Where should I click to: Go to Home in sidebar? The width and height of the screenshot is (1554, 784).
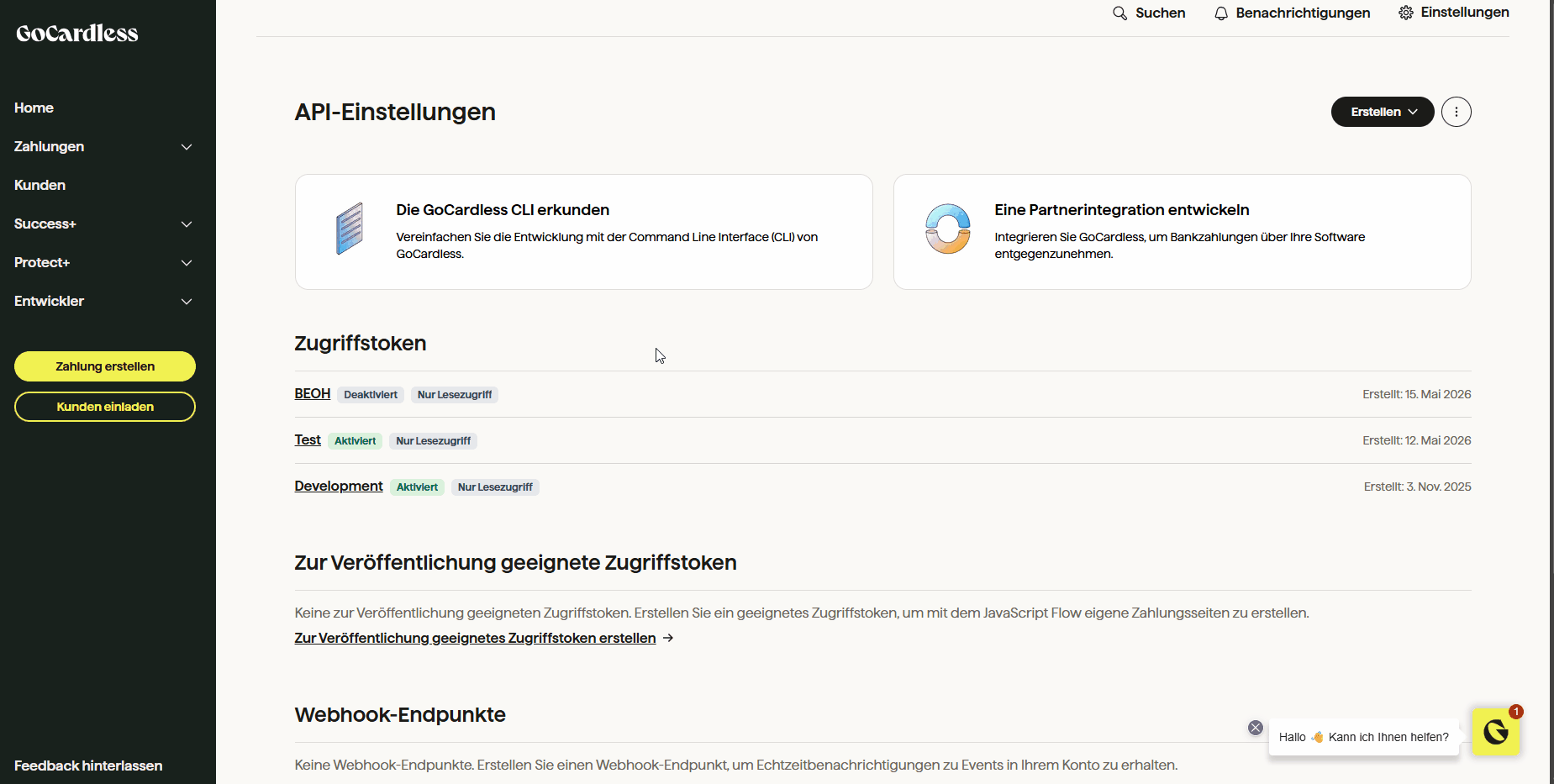(34, 108)
